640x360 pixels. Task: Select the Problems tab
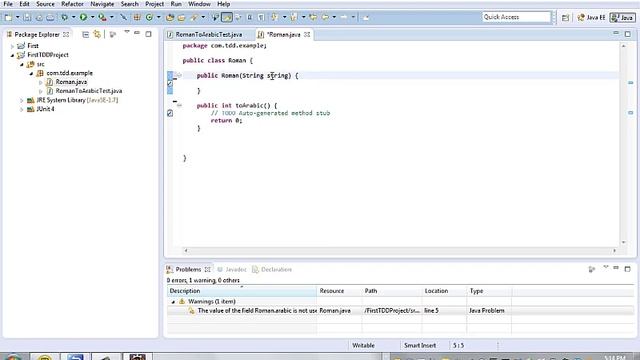pyautogui.click(x=188, y=269)
